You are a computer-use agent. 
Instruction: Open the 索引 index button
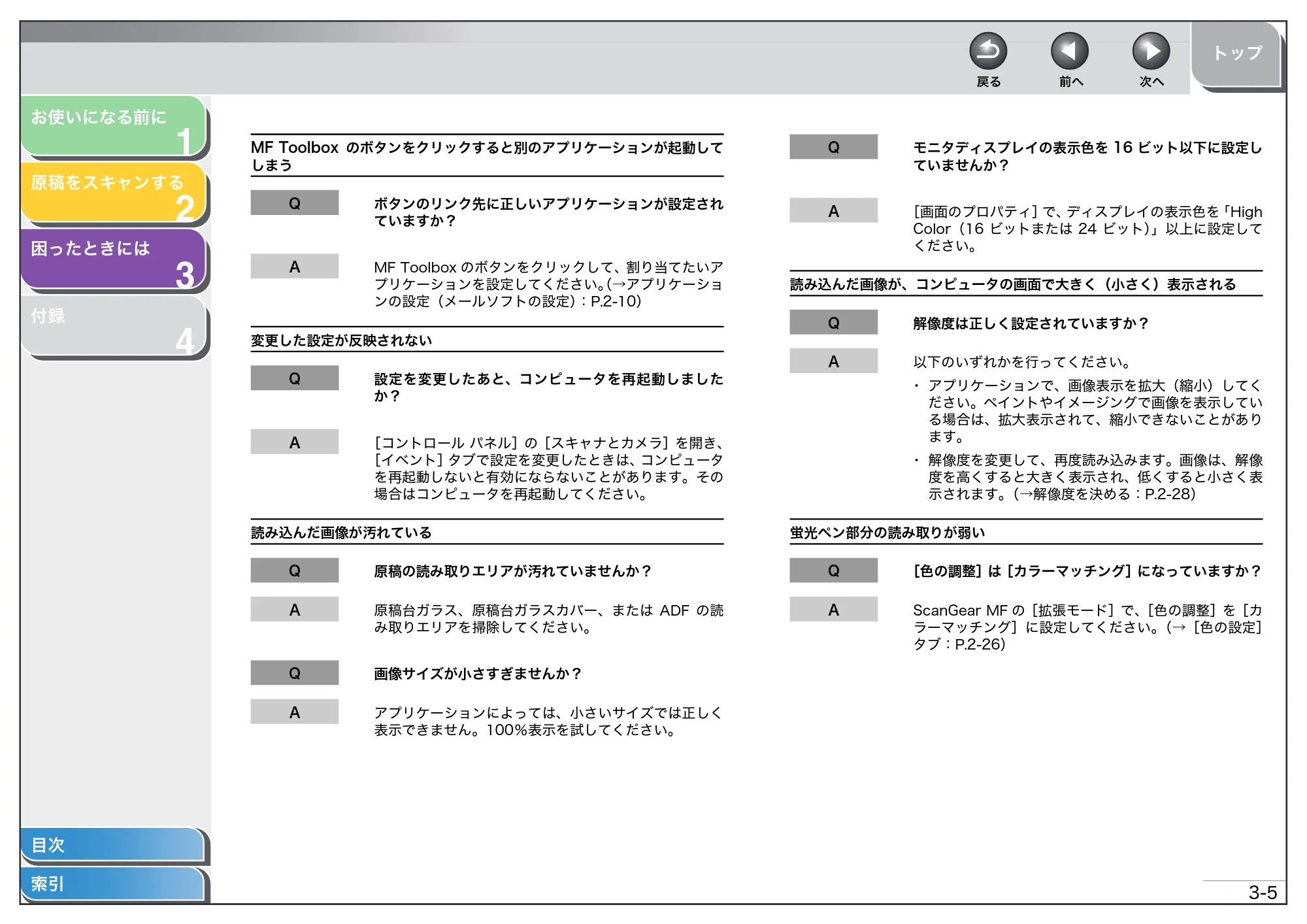112,883
